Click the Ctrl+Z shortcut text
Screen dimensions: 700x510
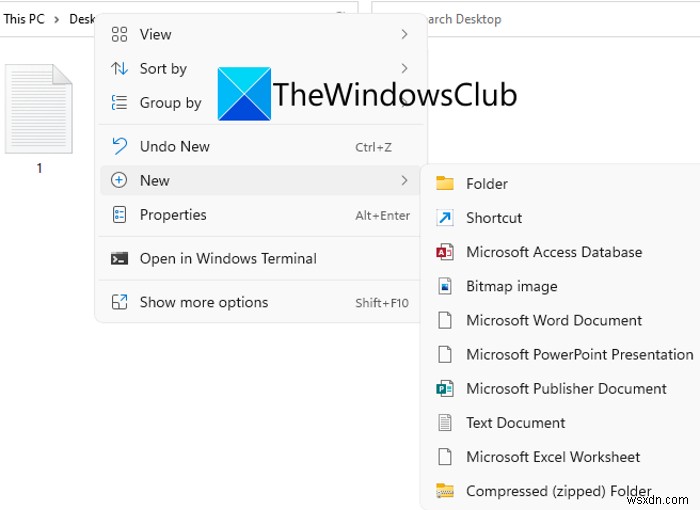(x=373, y=147)
